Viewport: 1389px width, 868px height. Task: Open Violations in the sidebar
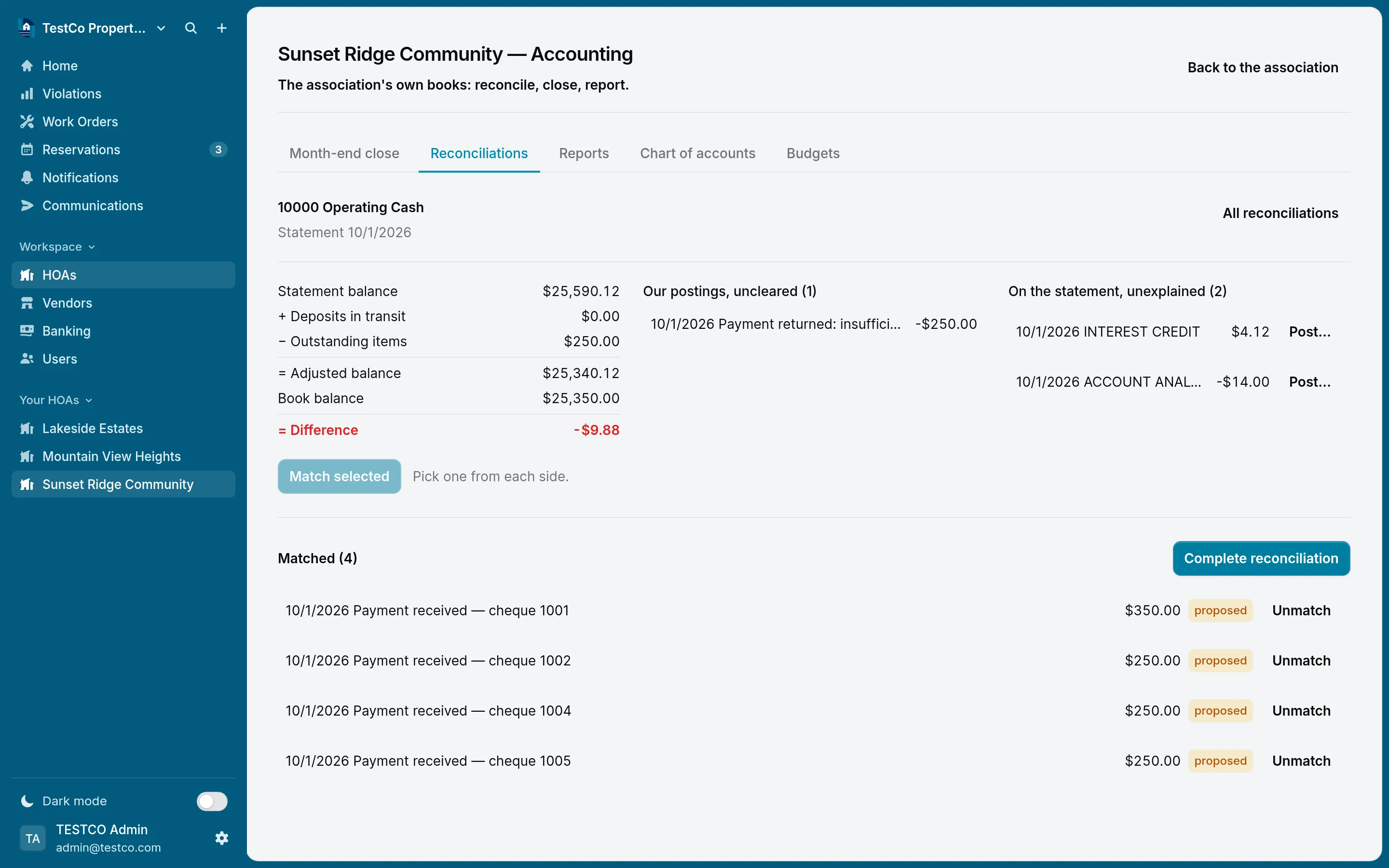click(x=123, y=94)
